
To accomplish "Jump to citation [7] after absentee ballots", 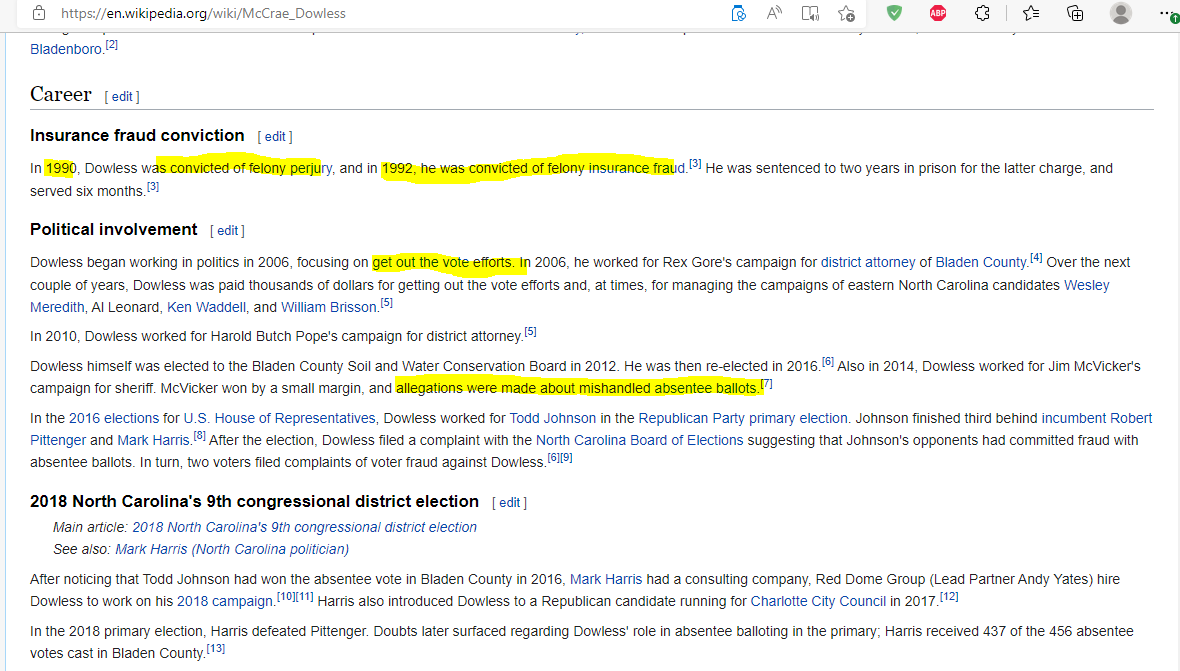I will tap(766, 384).
